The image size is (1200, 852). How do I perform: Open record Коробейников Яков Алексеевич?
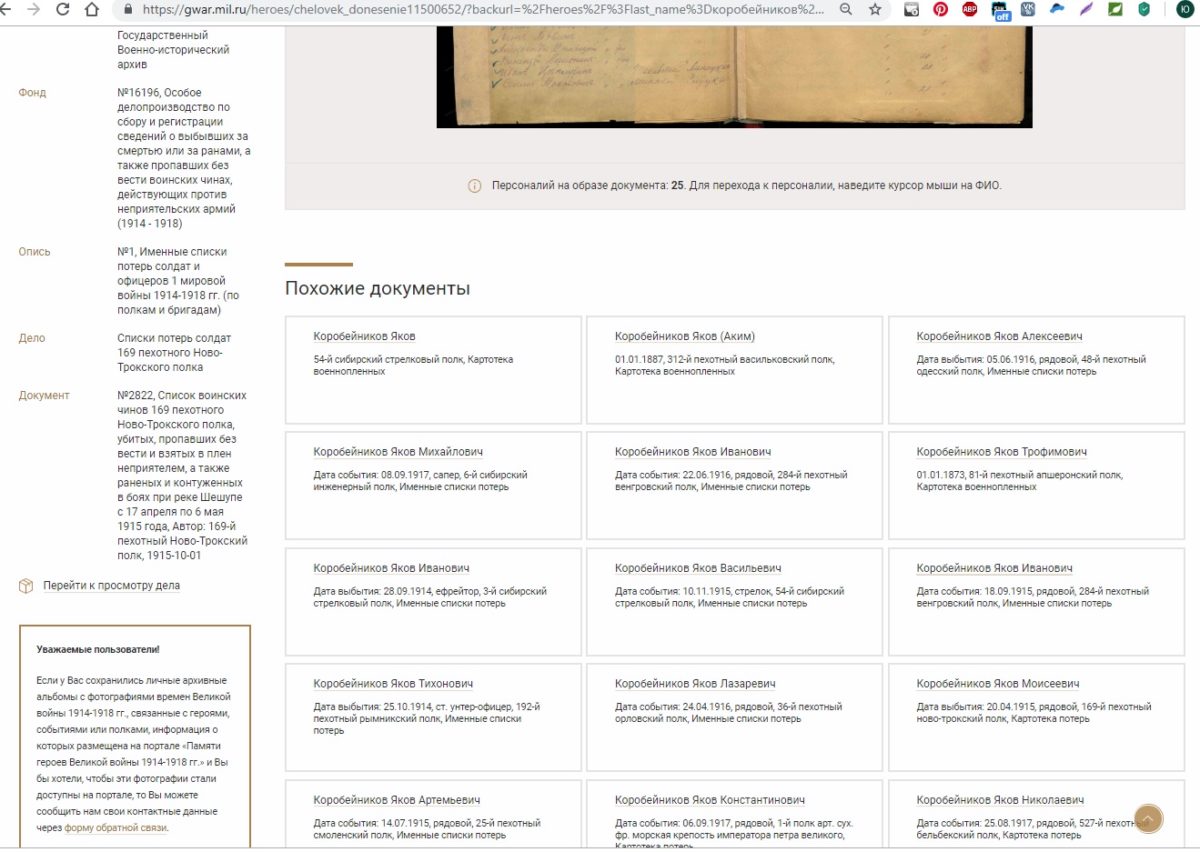(999, 336)
